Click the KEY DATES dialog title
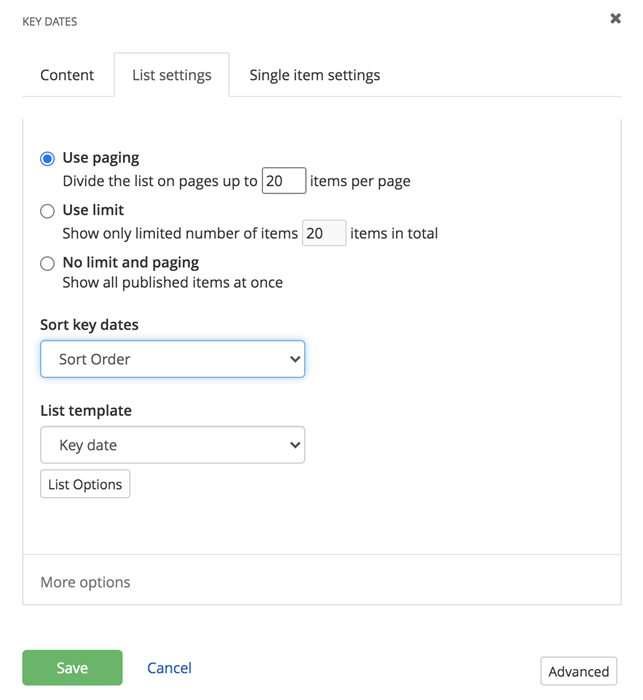The image size is (643, 700). pos(50,21)
